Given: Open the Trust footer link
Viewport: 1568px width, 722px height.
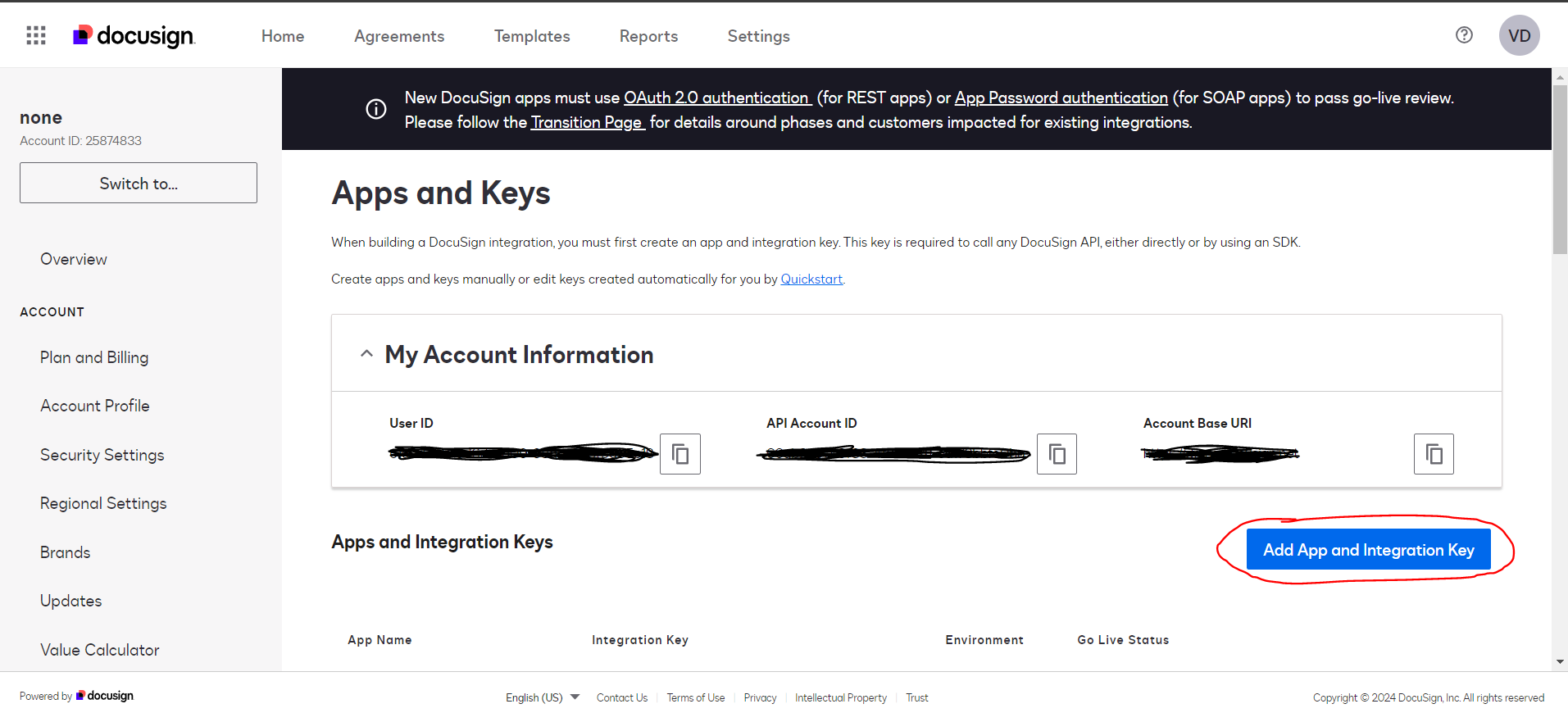Looking at the screenshot, I should tap(917, 697).
